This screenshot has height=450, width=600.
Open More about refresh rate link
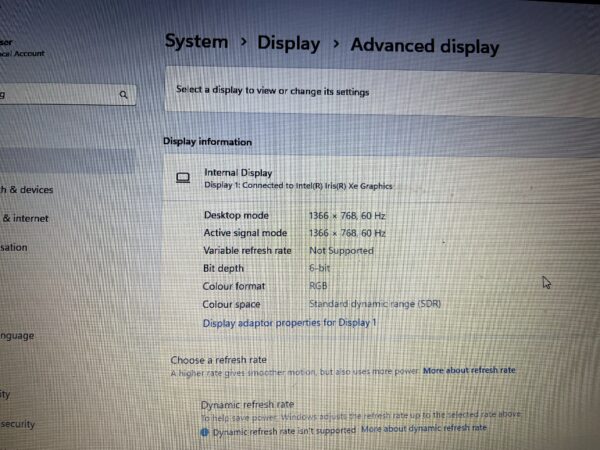tap(469, 370)
